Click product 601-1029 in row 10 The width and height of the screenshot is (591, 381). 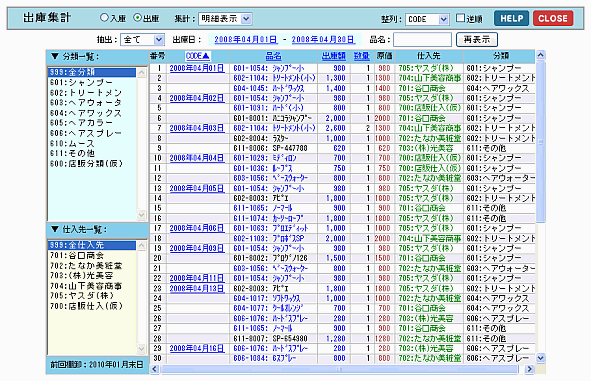[x=265, y=158]
